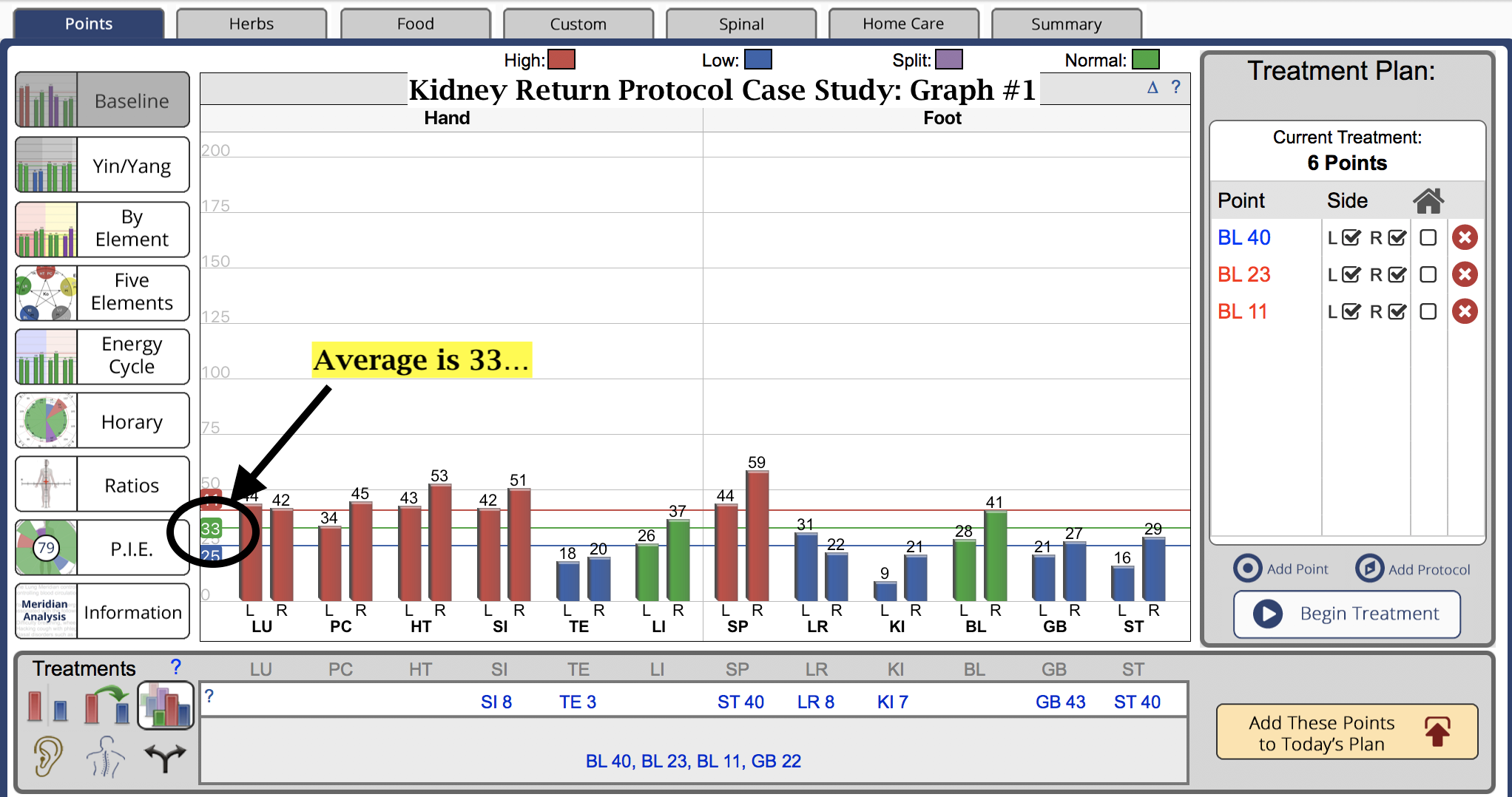
Task: Enable home care for BL 40
Action: click(x=1428, y=237)
